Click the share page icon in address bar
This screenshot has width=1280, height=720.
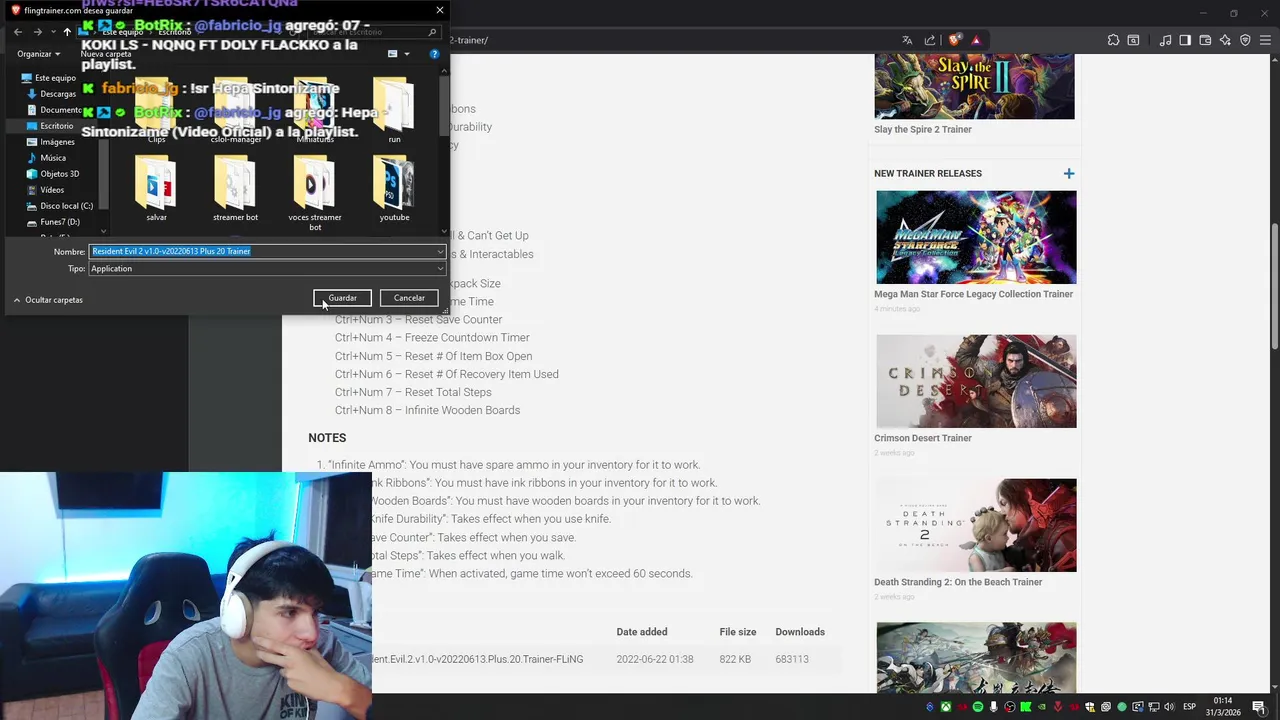point(930,40)
